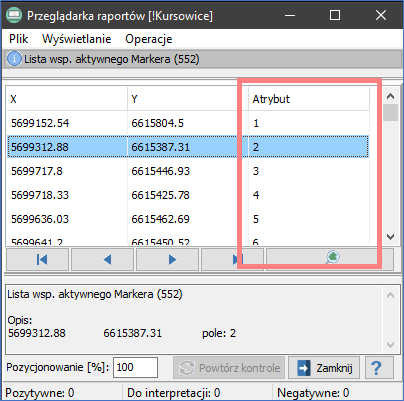This screenshot has width=404, height=401.
Task: Click the X column header
Action: pyautogui.click(x=67, y=99)
